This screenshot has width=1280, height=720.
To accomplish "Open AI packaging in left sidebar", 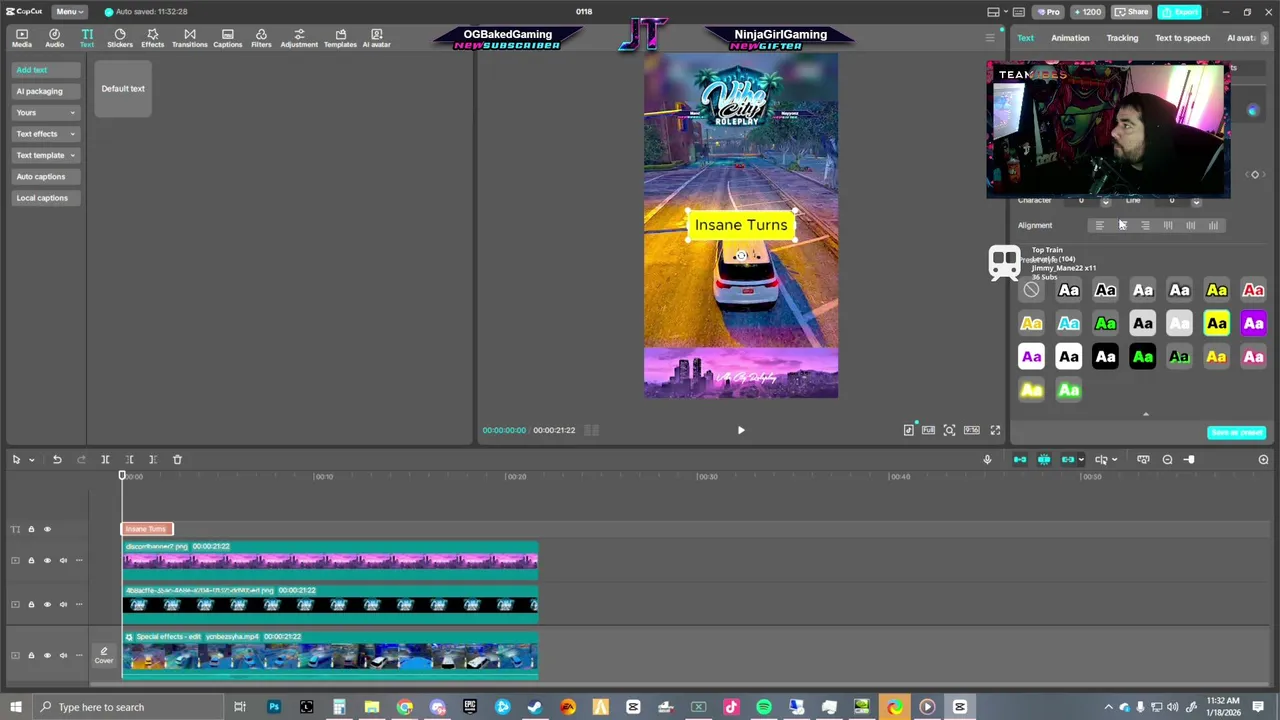I will click(x=45, y=91).
